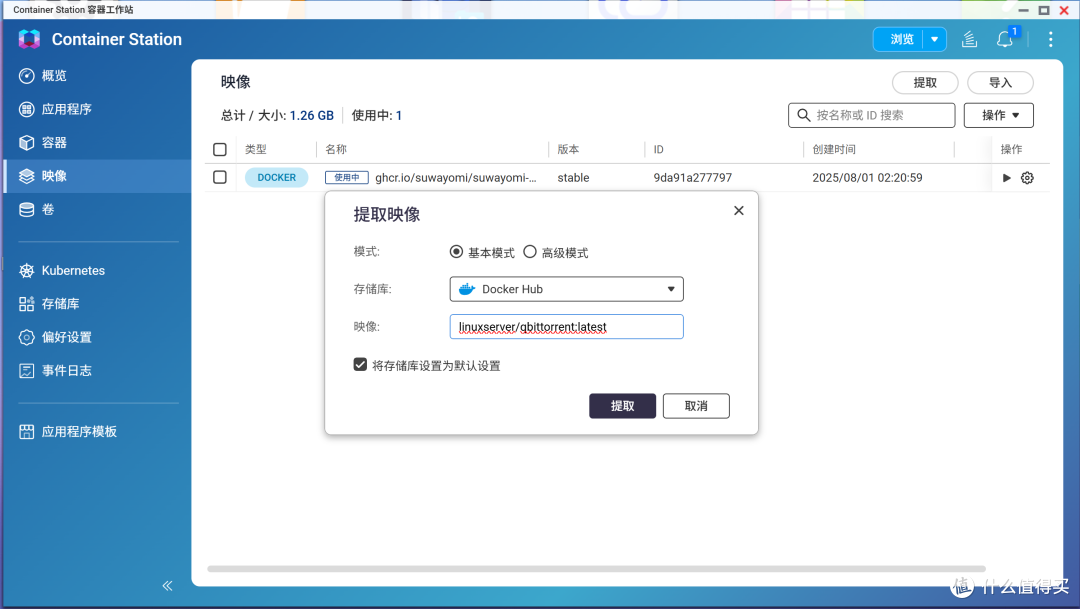This screenshot has height=609, width=1080.
Task: Click the 事件日志 event log icon
Action: coord(26,371)
